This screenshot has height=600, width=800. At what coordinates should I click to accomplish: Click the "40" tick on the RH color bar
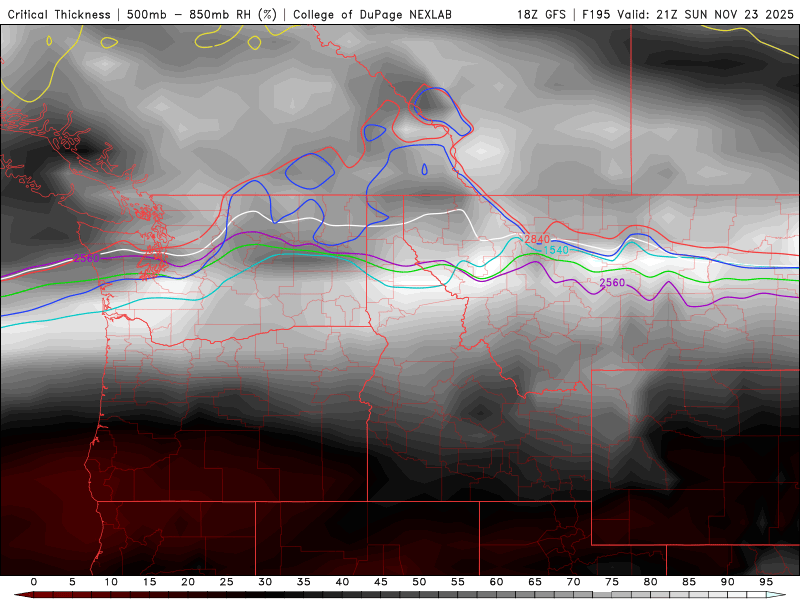pos(342,582)
